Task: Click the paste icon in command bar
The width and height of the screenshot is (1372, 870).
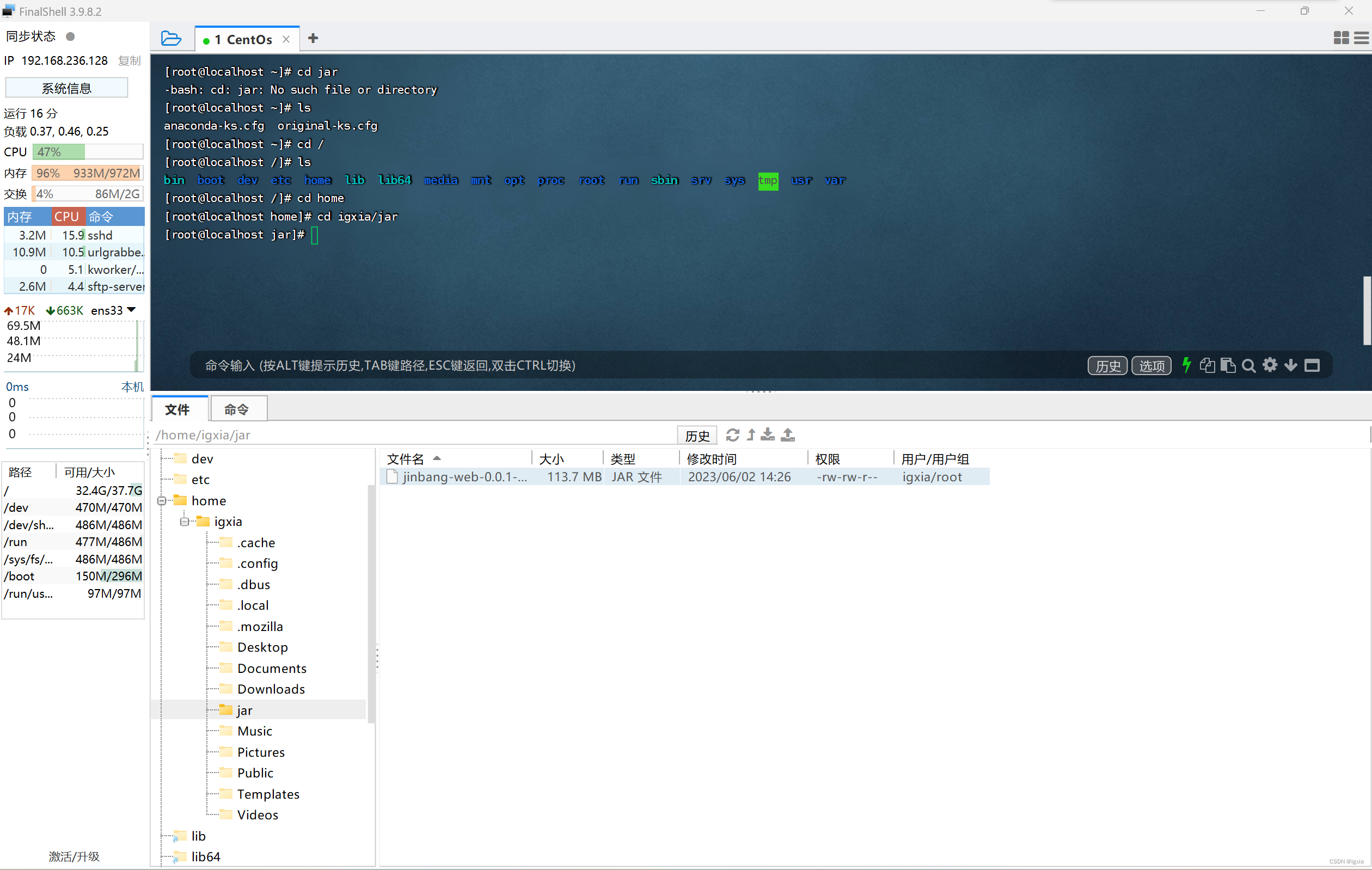Action: point(1228,365)
